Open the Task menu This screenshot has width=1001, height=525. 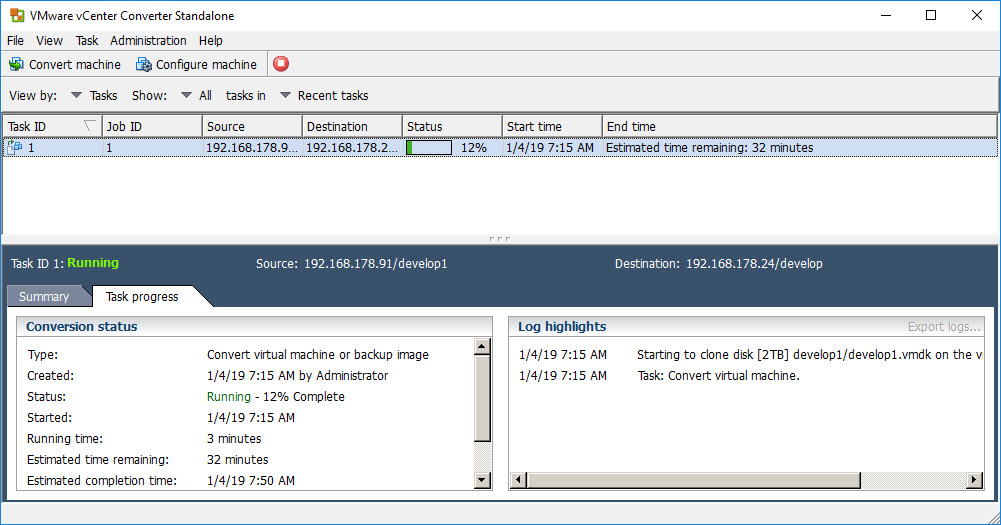(x=87, y=40)
